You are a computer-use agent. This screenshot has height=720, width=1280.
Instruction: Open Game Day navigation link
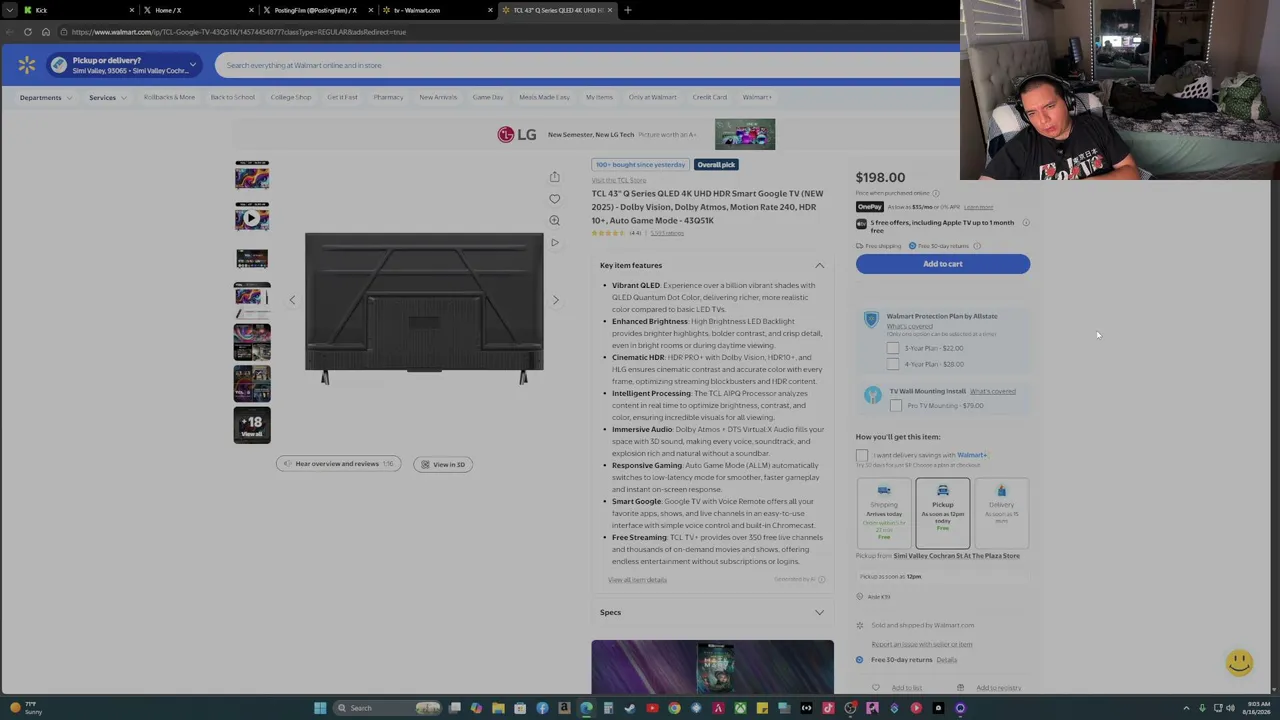(x=488, y=97)
